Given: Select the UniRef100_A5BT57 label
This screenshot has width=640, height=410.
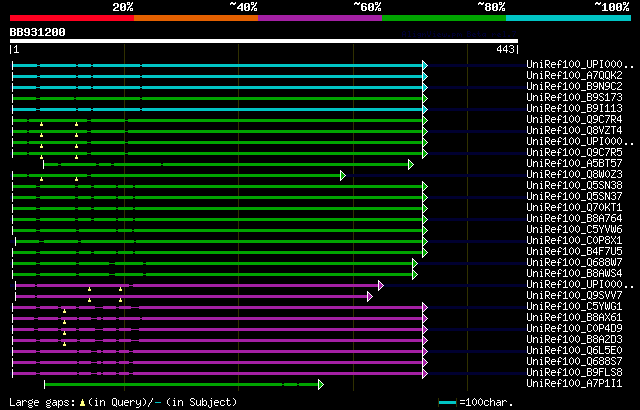Looking at the screenshot, I should (x=574, y=164).
